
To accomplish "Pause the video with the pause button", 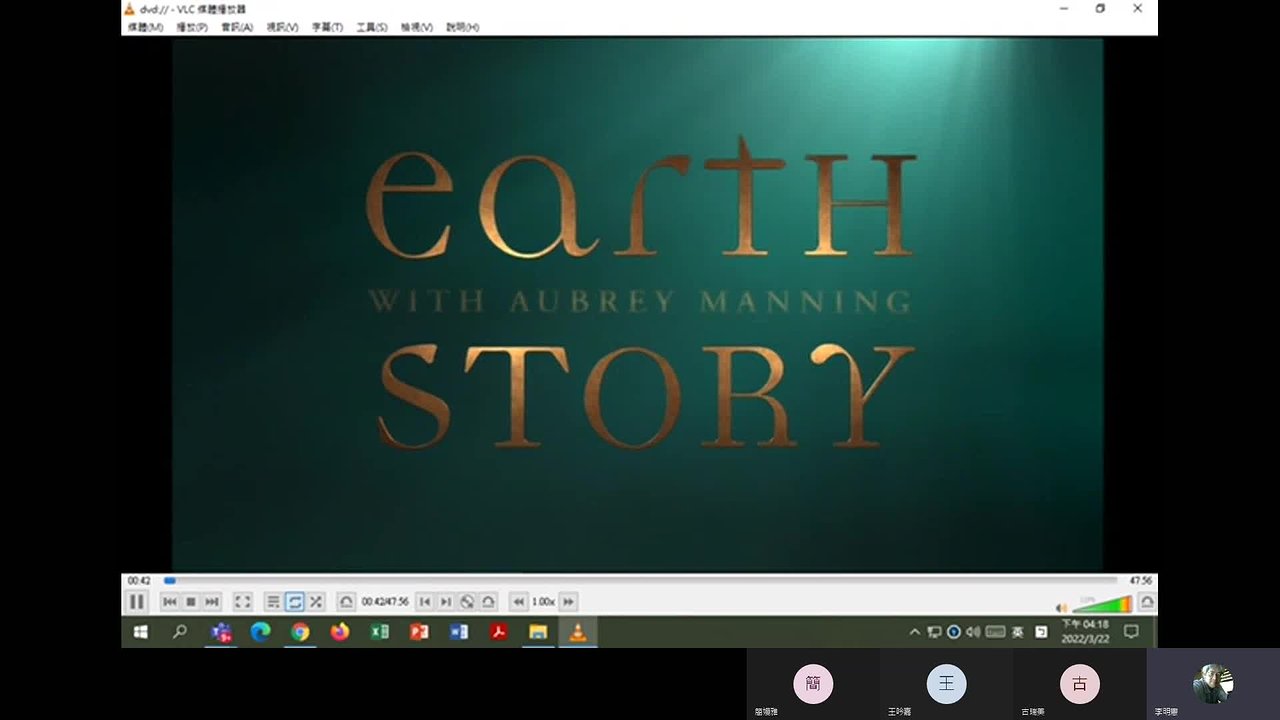I will pyautogui.click(x=137, y=602).
